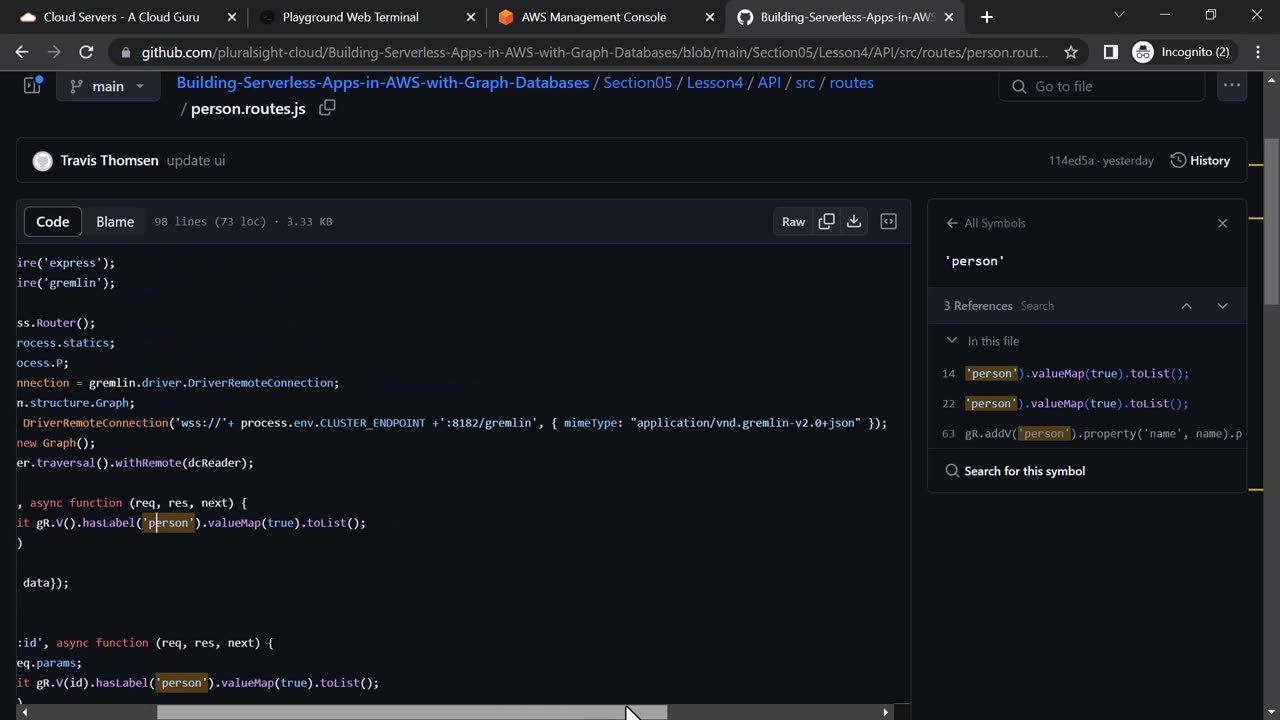The image size is (1280, 720).
Task: Switch to Playground Web Terminal tab
Action: tap(350, 17)
